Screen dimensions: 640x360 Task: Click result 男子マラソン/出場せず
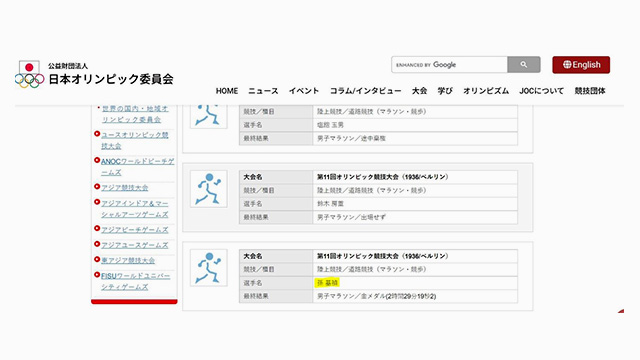pyautogui.click(x=351, y=217)
